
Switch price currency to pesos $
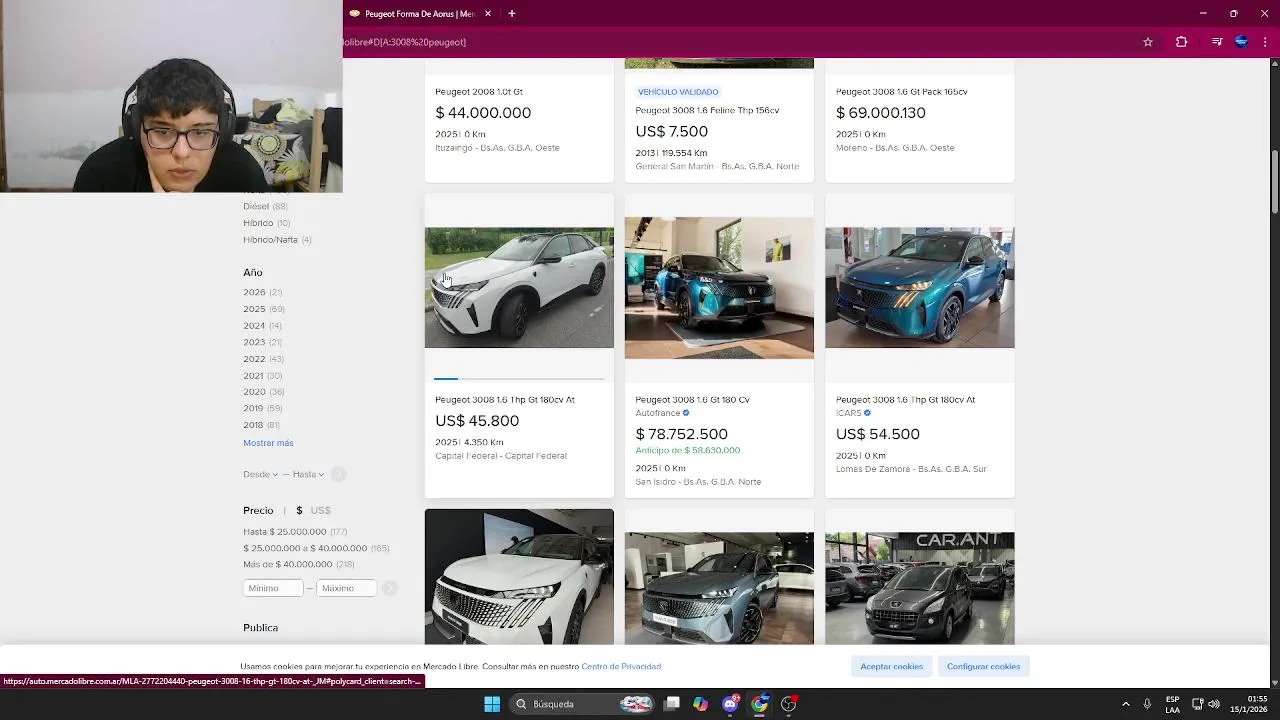point(299,510)
